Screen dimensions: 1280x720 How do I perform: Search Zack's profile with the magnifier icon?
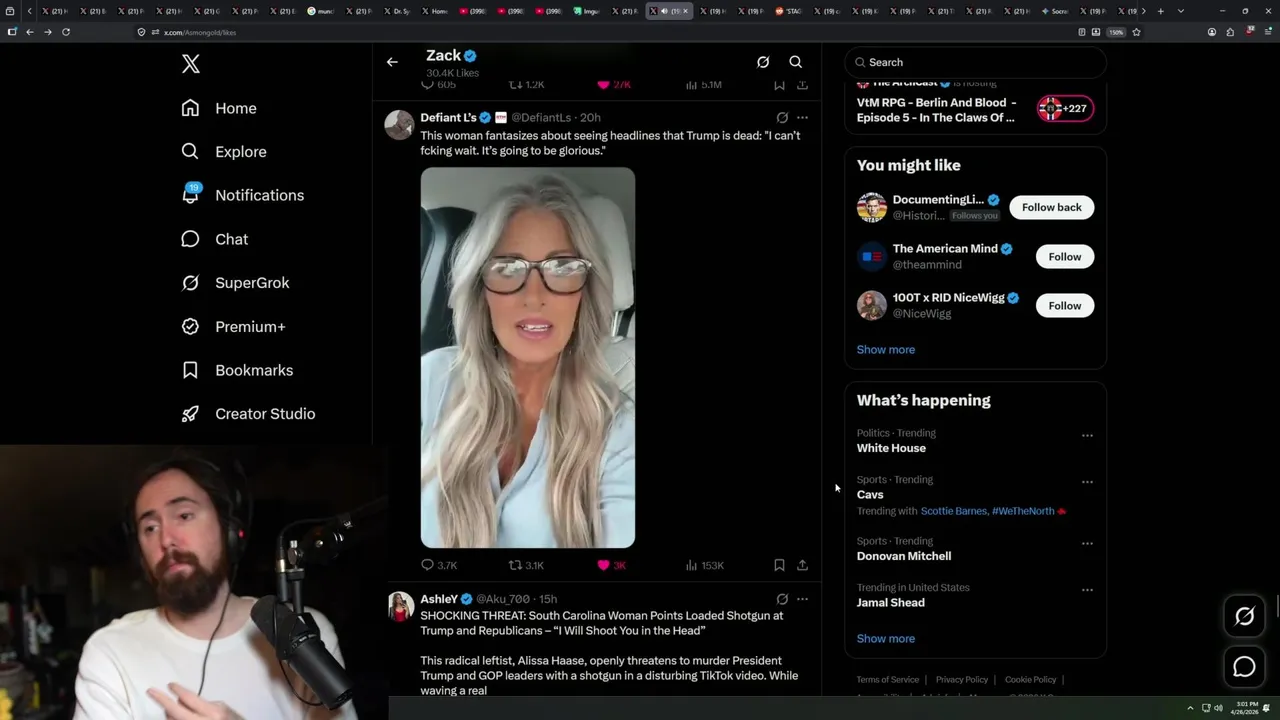pyautogui.click(x=796, y=62)
